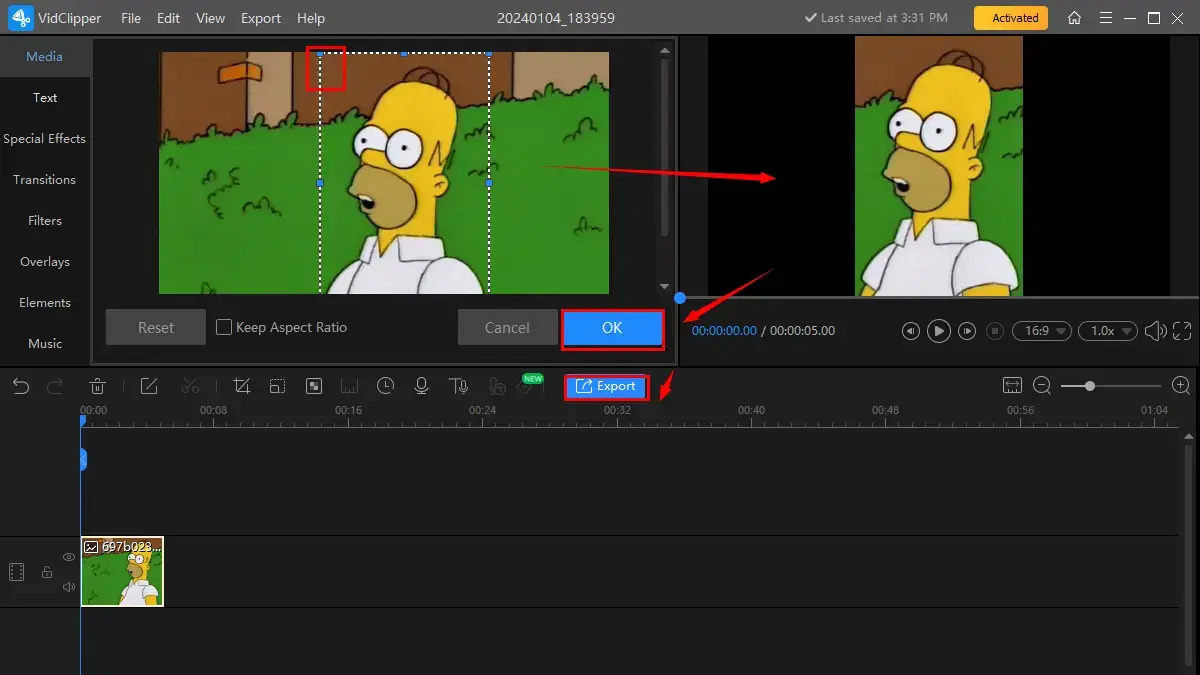Click the current time 00:00:00.00 readout
1200x675 pixels.
point(724,330)
